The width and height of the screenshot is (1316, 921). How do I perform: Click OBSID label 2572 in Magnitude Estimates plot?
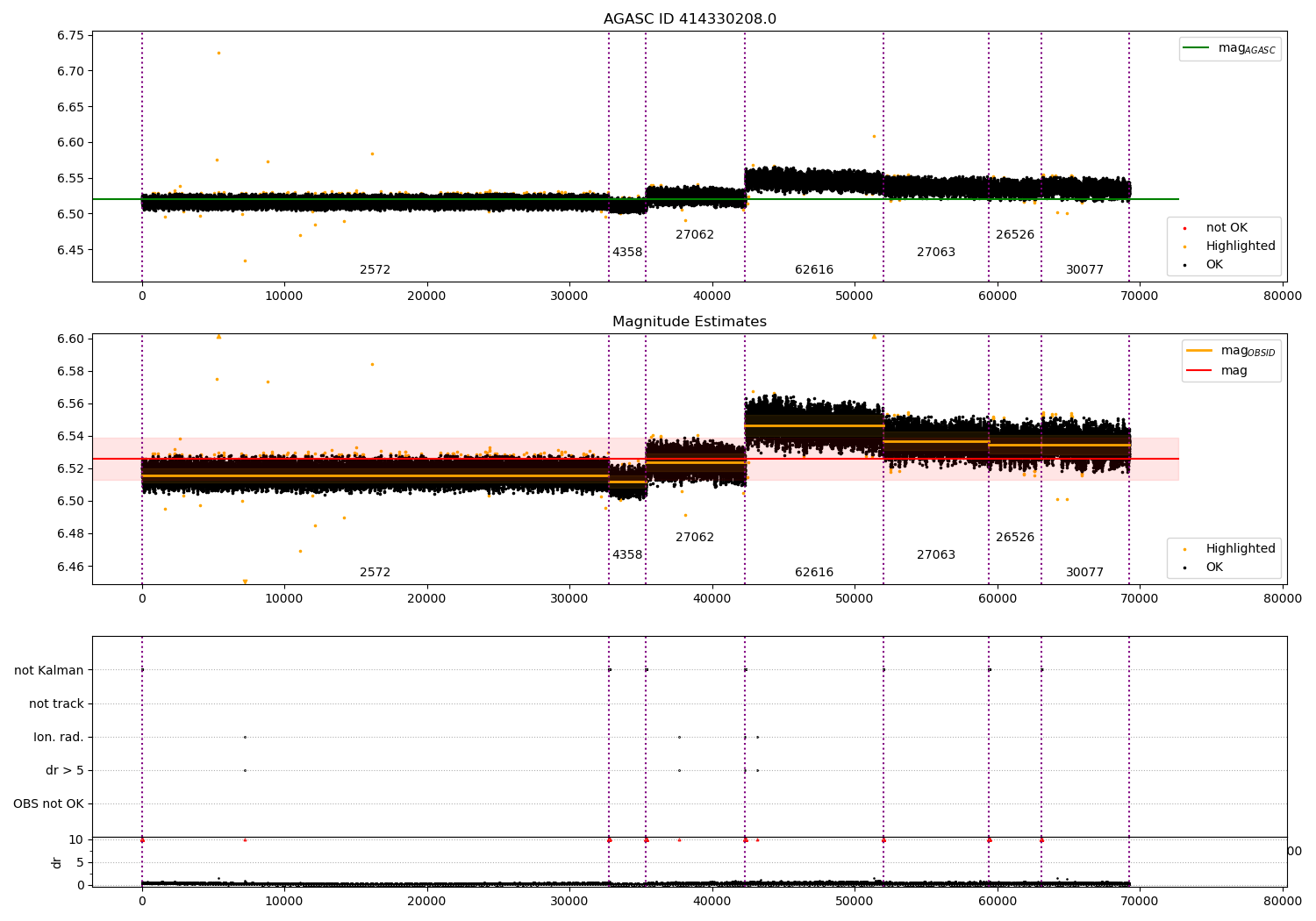[375, 573]
